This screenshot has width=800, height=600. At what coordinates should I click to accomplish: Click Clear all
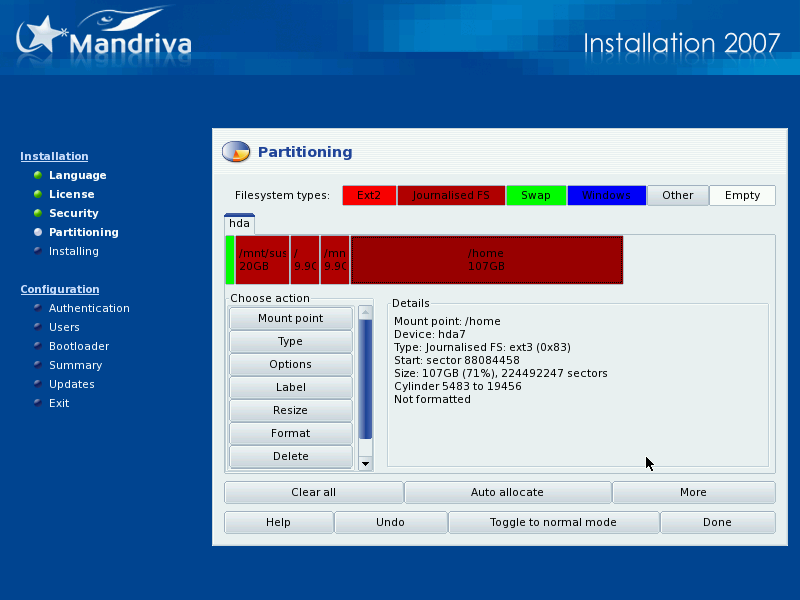point(314,492)
